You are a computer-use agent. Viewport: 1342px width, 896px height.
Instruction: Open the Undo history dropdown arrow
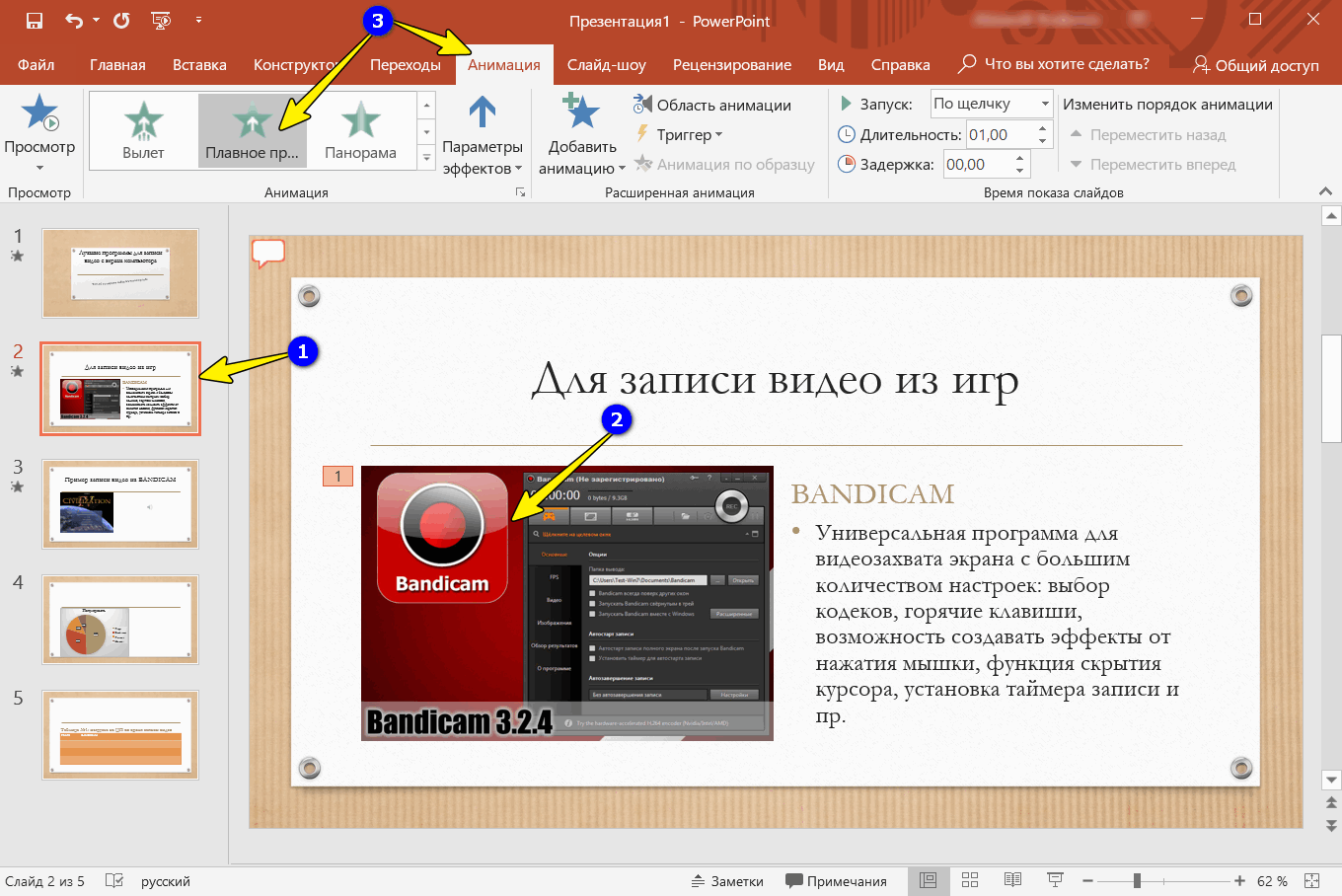96,20
